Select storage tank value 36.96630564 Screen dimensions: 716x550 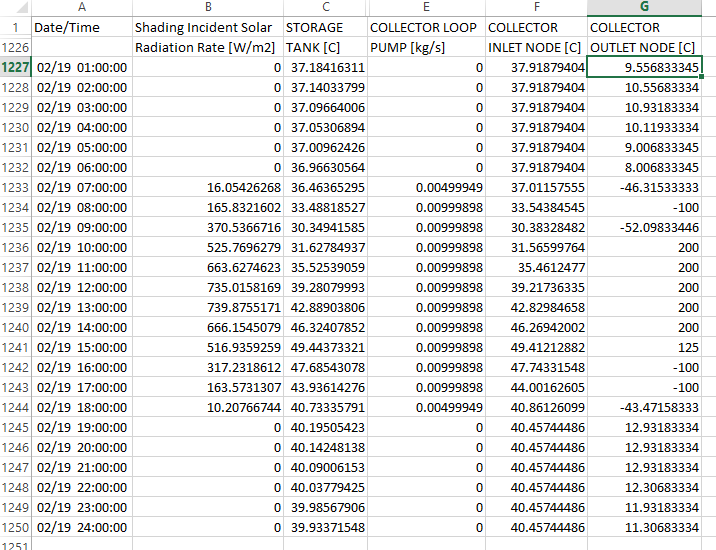coord(326,168)
